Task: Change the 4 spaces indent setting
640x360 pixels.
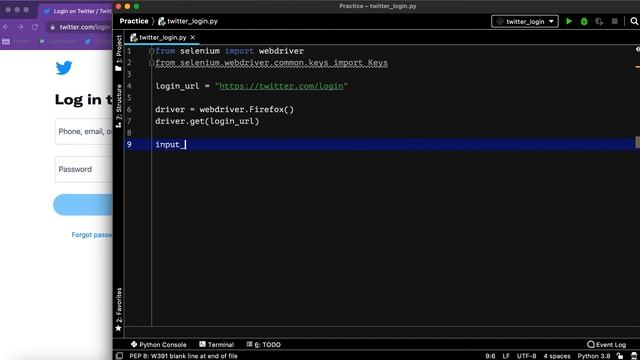Action: (x=557, y=356)
